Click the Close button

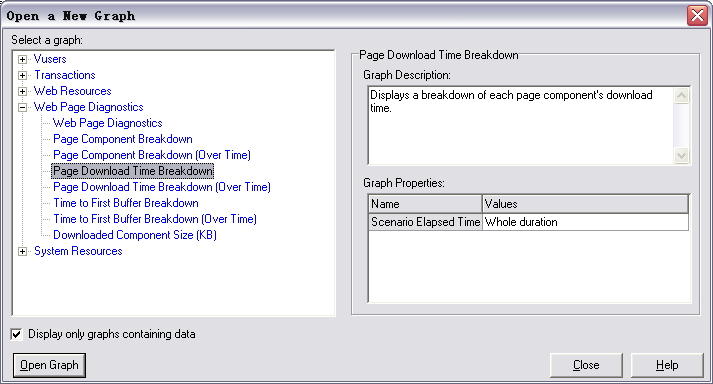pos(586,365)
